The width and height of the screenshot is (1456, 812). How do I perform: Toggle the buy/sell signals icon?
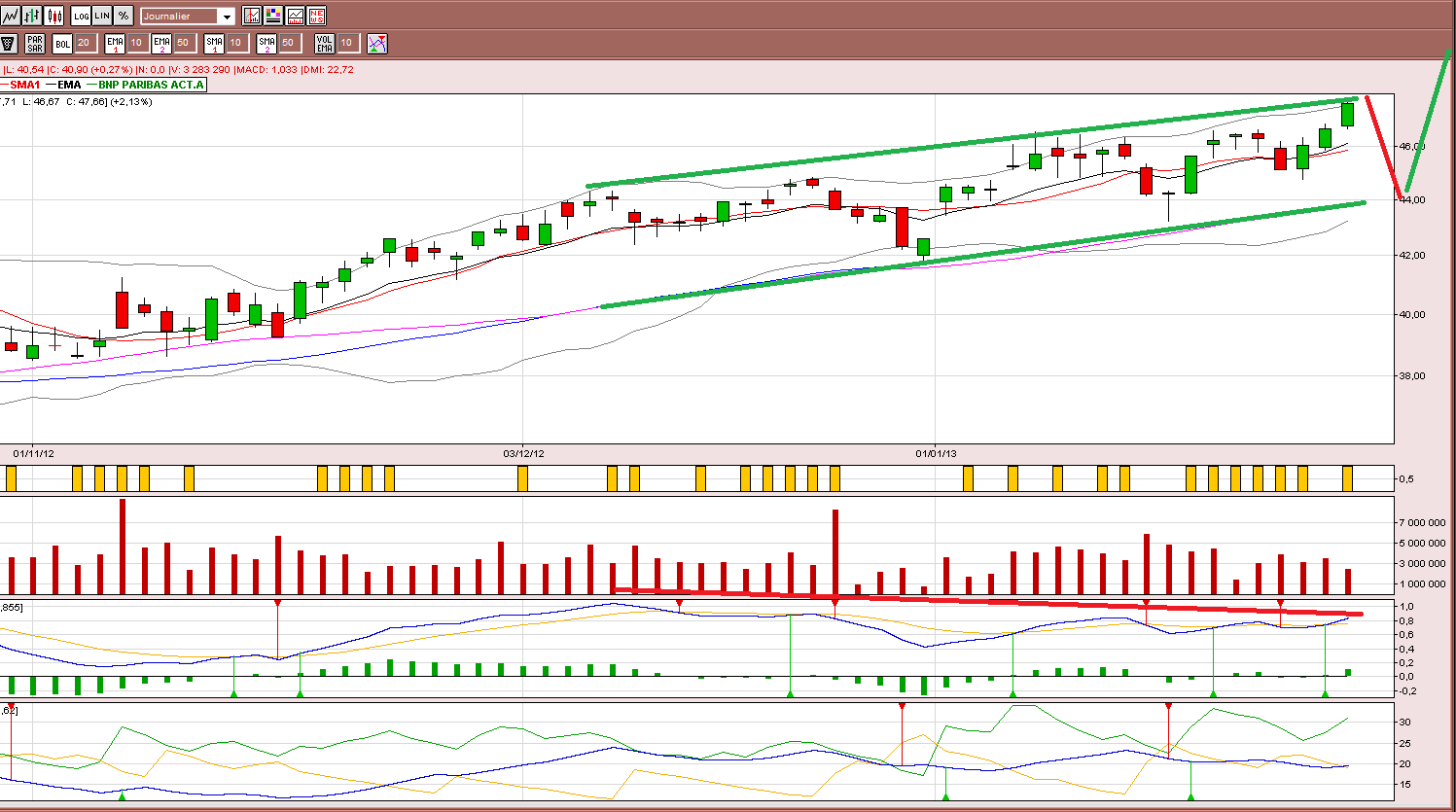pos(377,43)
